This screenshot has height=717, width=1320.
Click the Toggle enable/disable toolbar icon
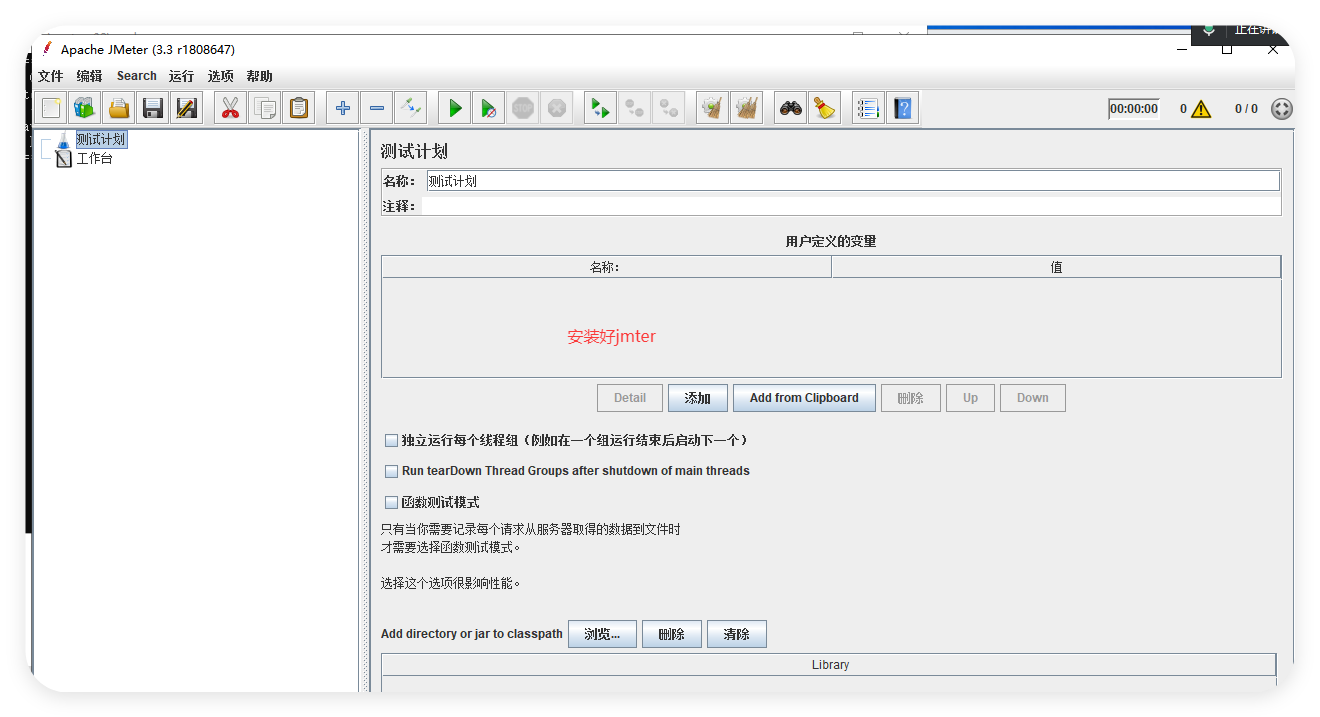(410, 108)
